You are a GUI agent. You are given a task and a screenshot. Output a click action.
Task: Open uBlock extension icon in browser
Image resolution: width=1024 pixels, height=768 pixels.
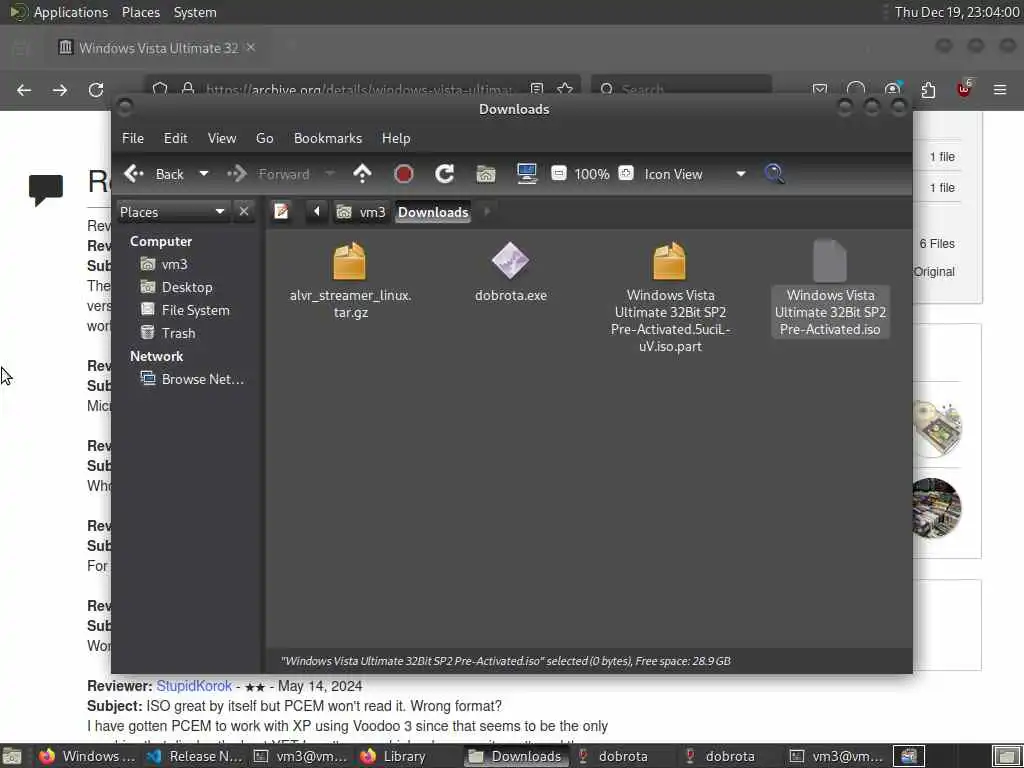tap(965, 89)
